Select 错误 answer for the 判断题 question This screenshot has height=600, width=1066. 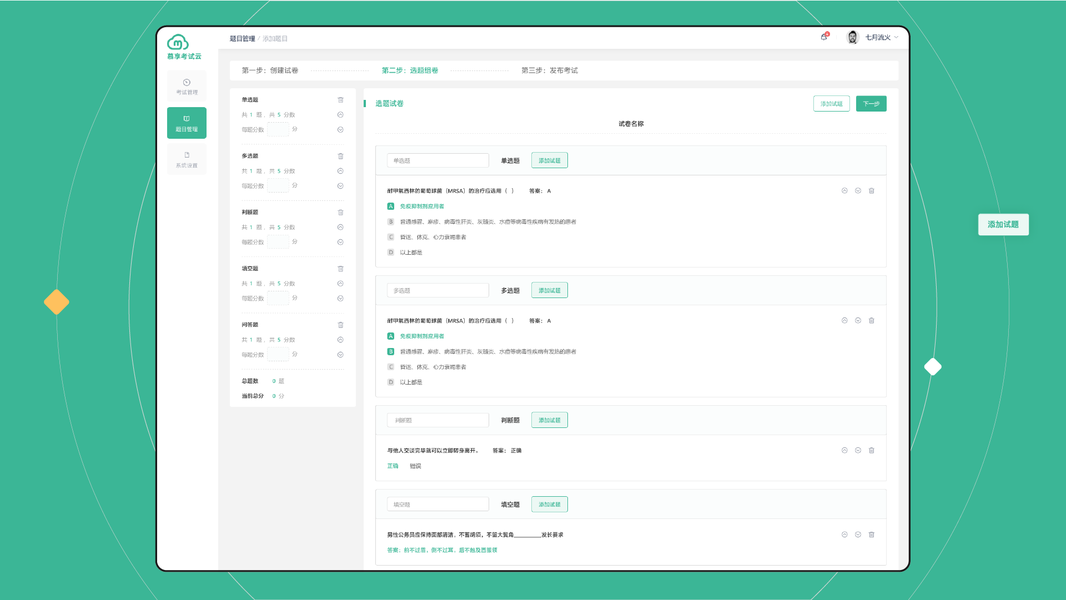[415, 466]
